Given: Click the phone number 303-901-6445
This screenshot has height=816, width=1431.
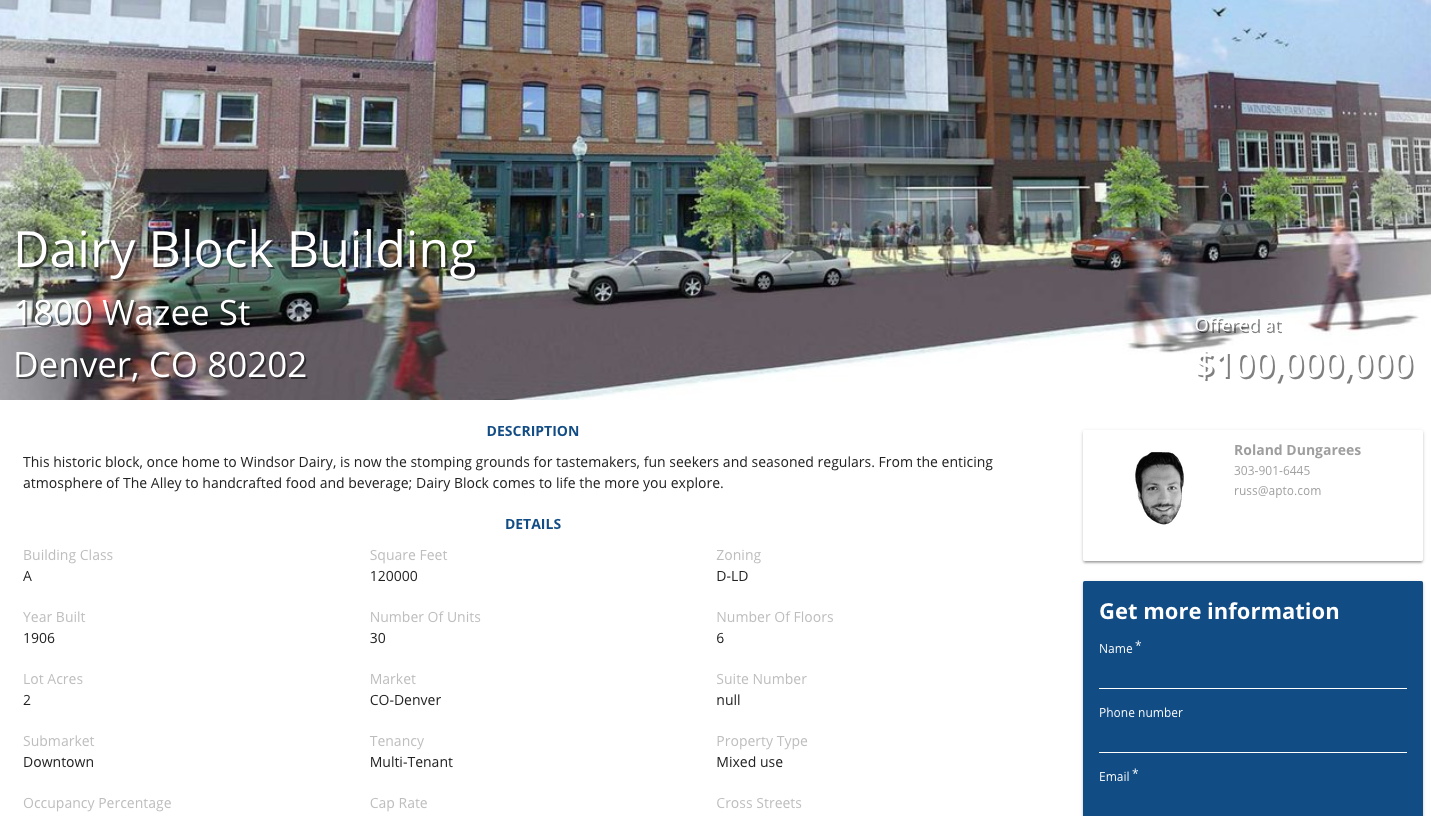Looking at the screenshot, I should tap(1272, 470).
